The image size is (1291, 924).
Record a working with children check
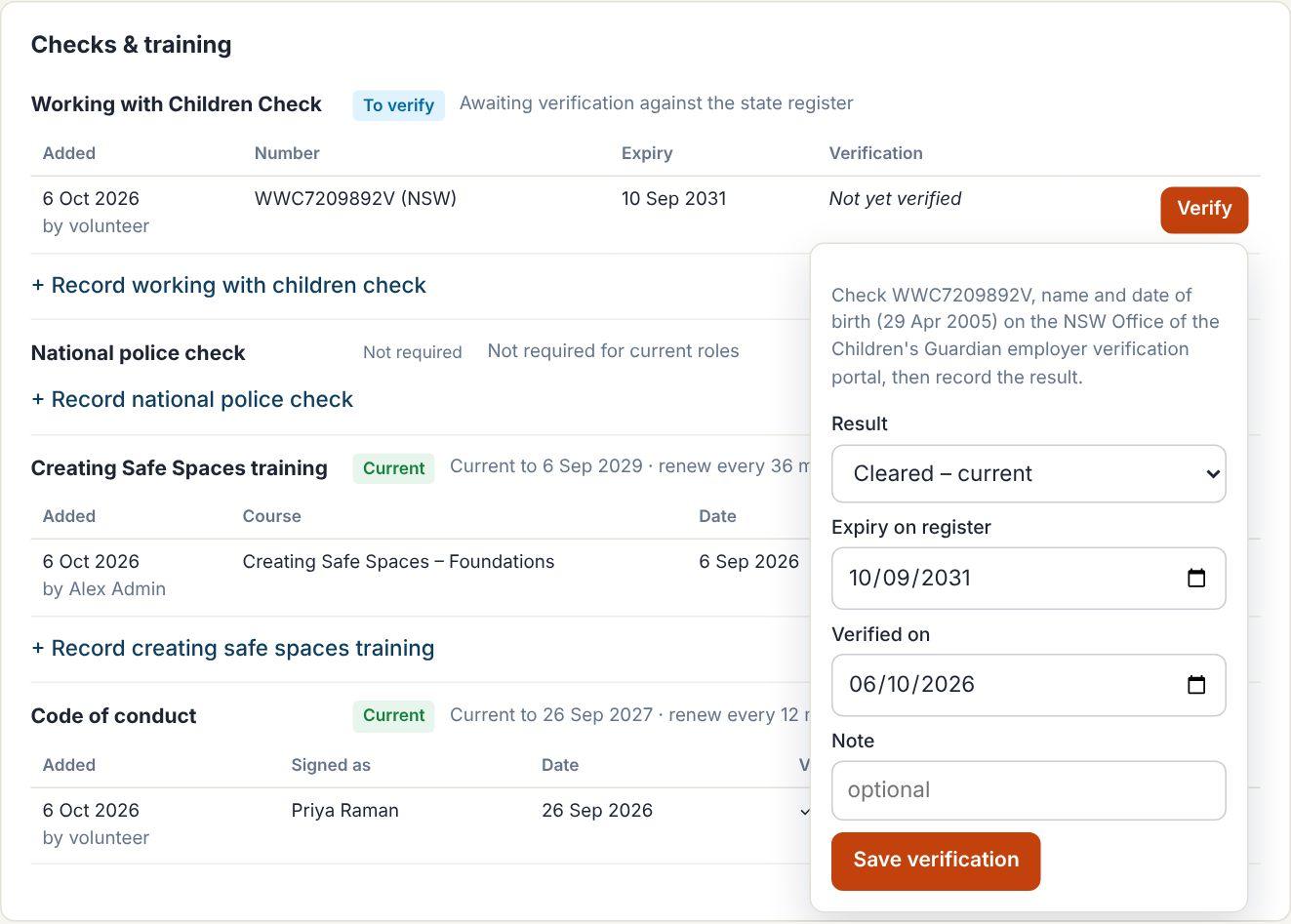point(229,286)
